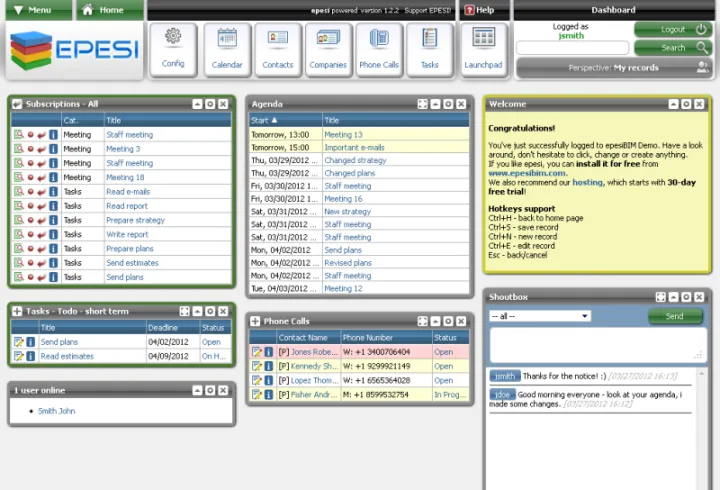720x490 pixels.
Task: Edit the Send plans task
Action: (x=18, y=342)
